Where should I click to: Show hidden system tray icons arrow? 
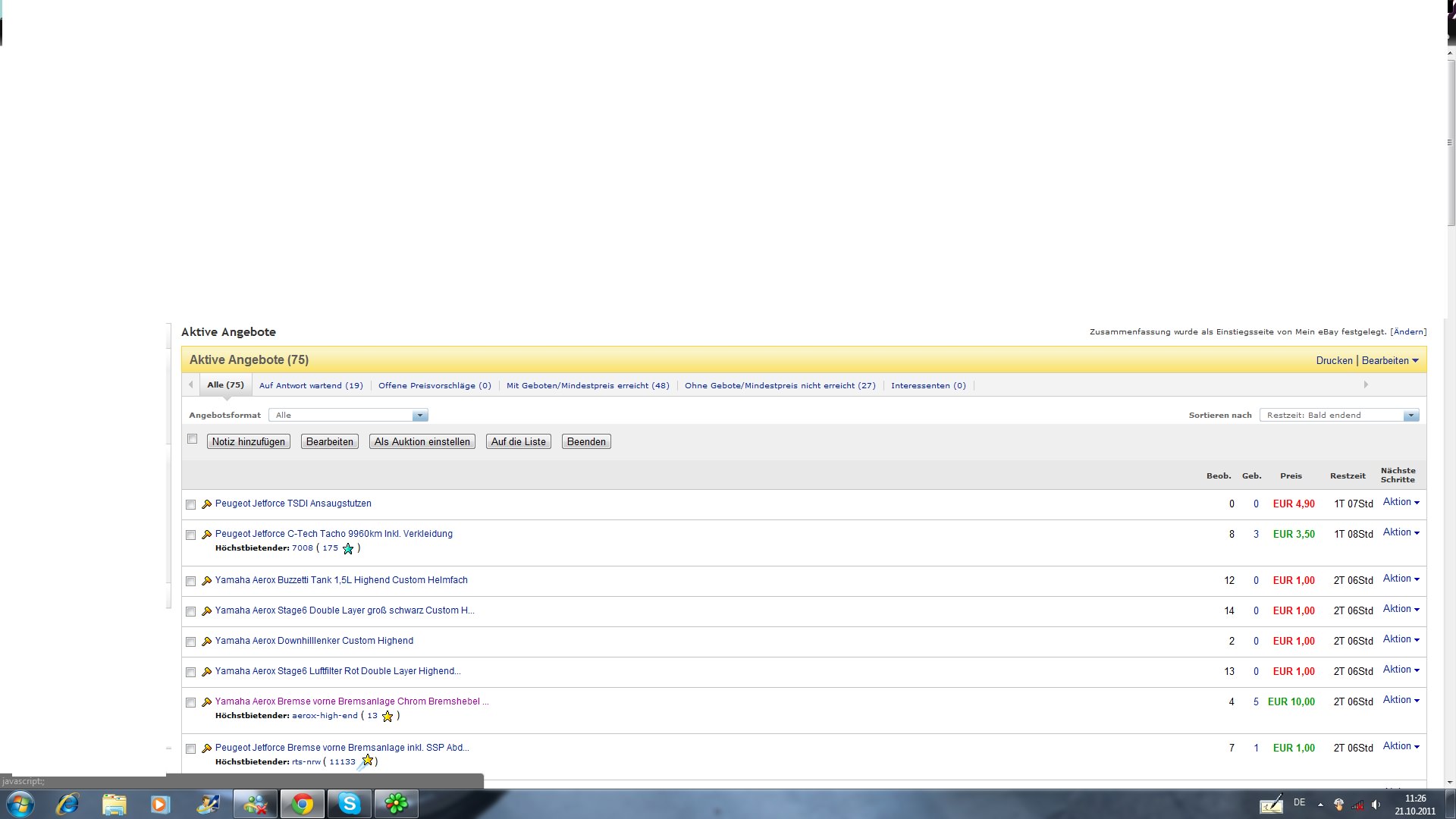pyautogui.click(x=1320, y=805)
